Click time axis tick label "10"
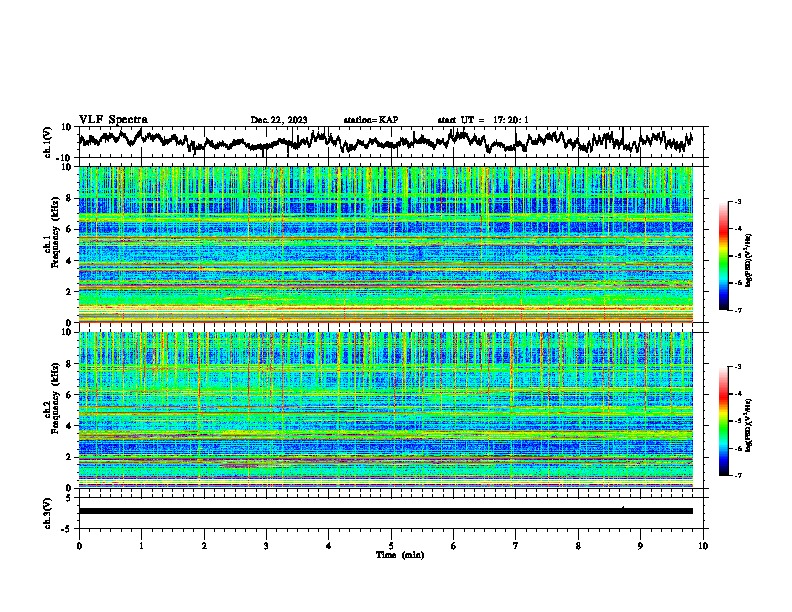792x612 pixels. (703, 546)
